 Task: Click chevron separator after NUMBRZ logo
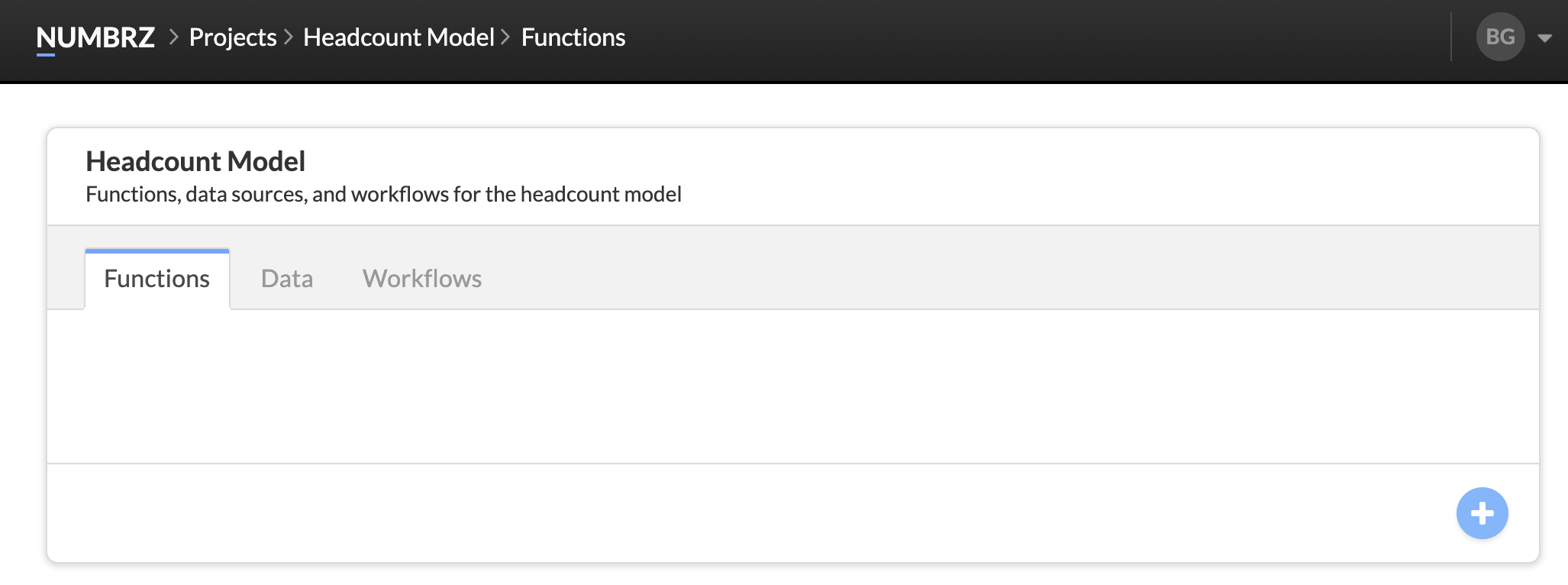tap(173, 37)
